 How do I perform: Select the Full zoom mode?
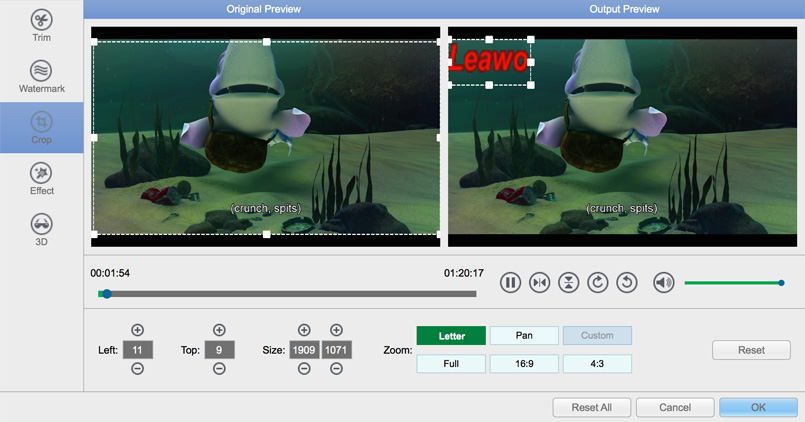pos(451,363)
